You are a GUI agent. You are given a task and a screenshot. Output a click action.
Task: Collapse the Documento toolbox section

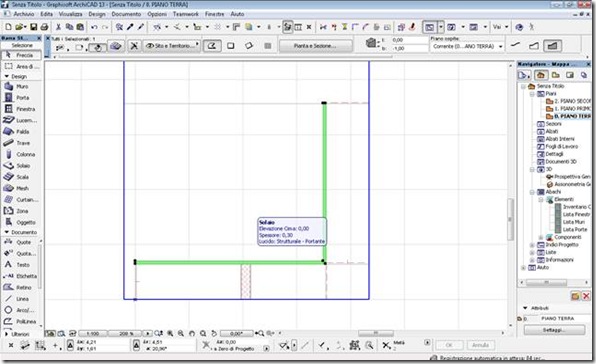pos(6,232)
